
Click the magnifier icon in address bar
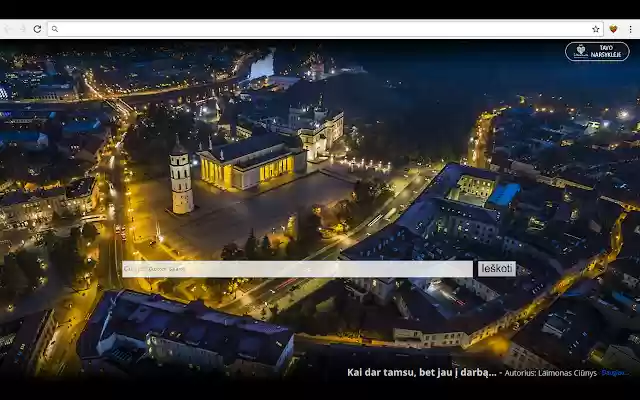55,29
